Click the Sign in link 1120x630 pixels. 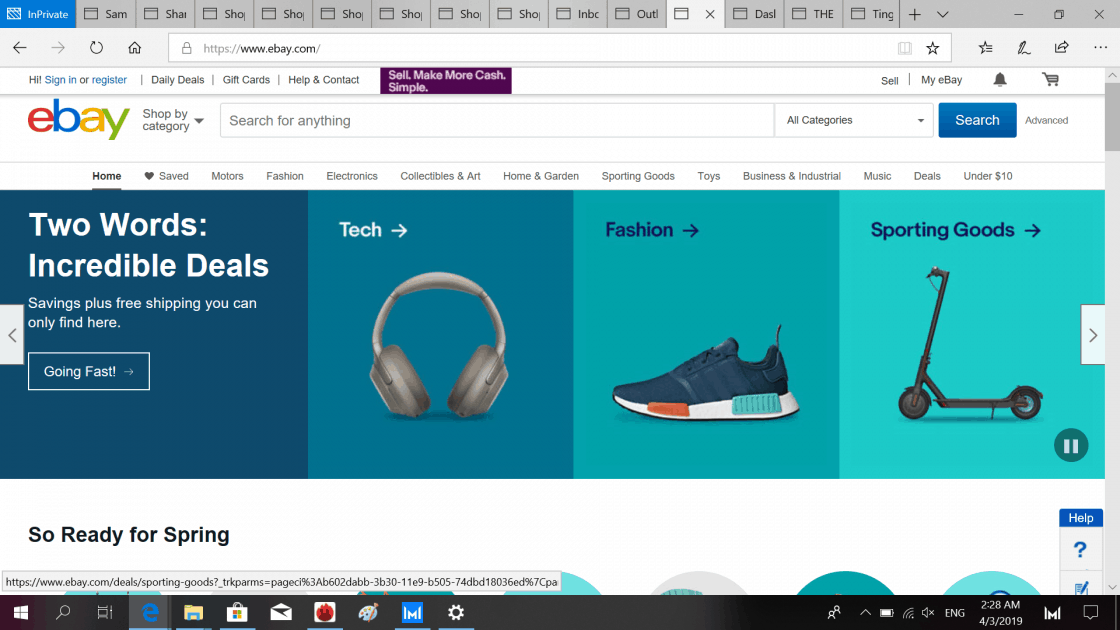[60, 79]
